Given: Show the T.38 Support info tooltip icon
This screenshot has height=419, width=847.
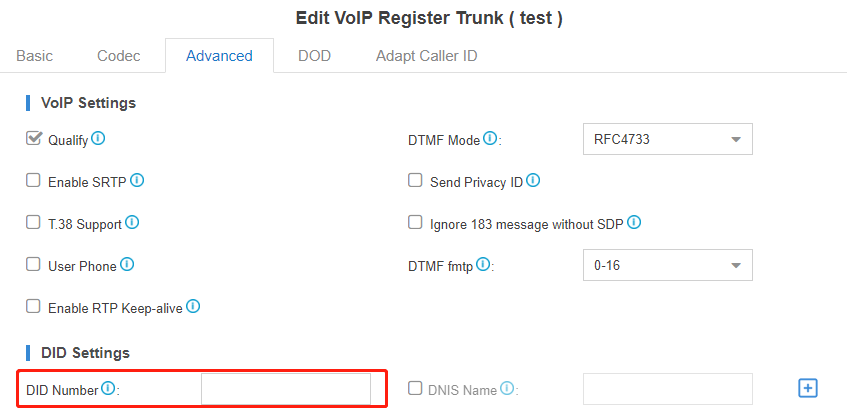Looking at the screenshot, I should pyautogui.click(x=132, y=222).
